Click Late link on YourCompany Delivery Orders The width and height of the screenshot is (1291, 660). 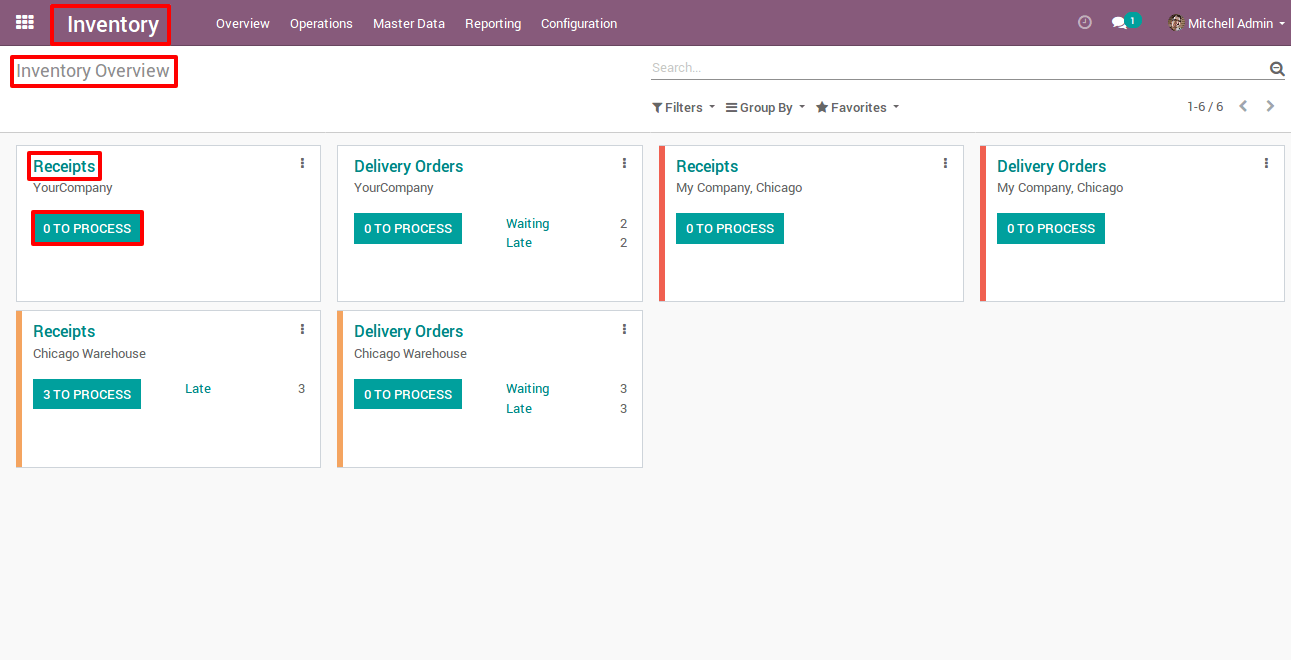519,243
